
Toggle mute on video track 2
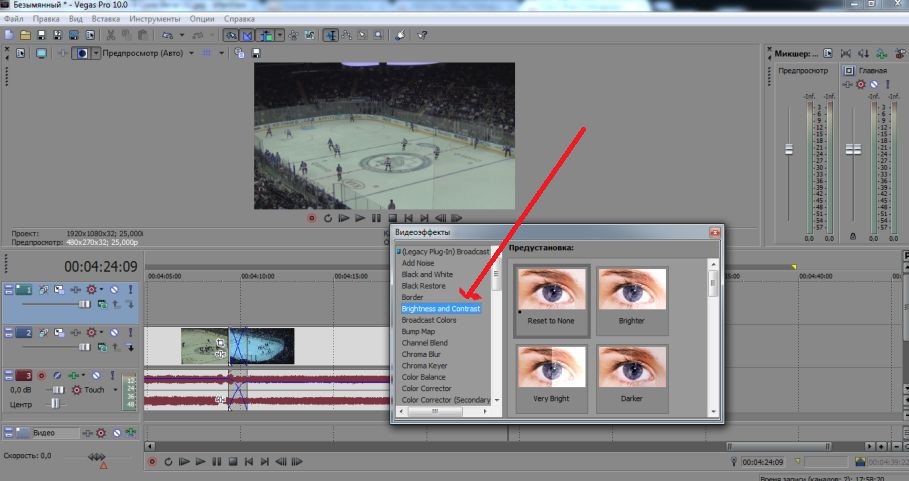(114, 333)
